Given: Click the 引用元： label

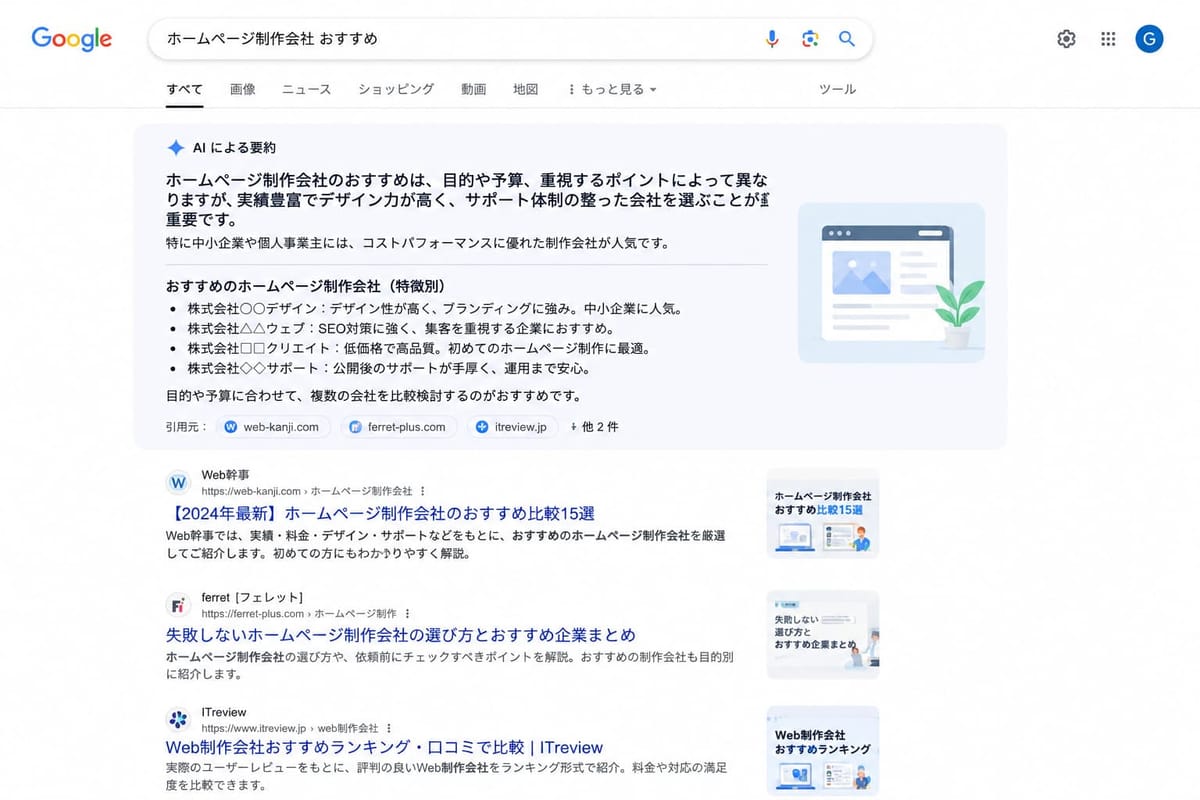Looking at the screenshot, I should pos(186,427).
